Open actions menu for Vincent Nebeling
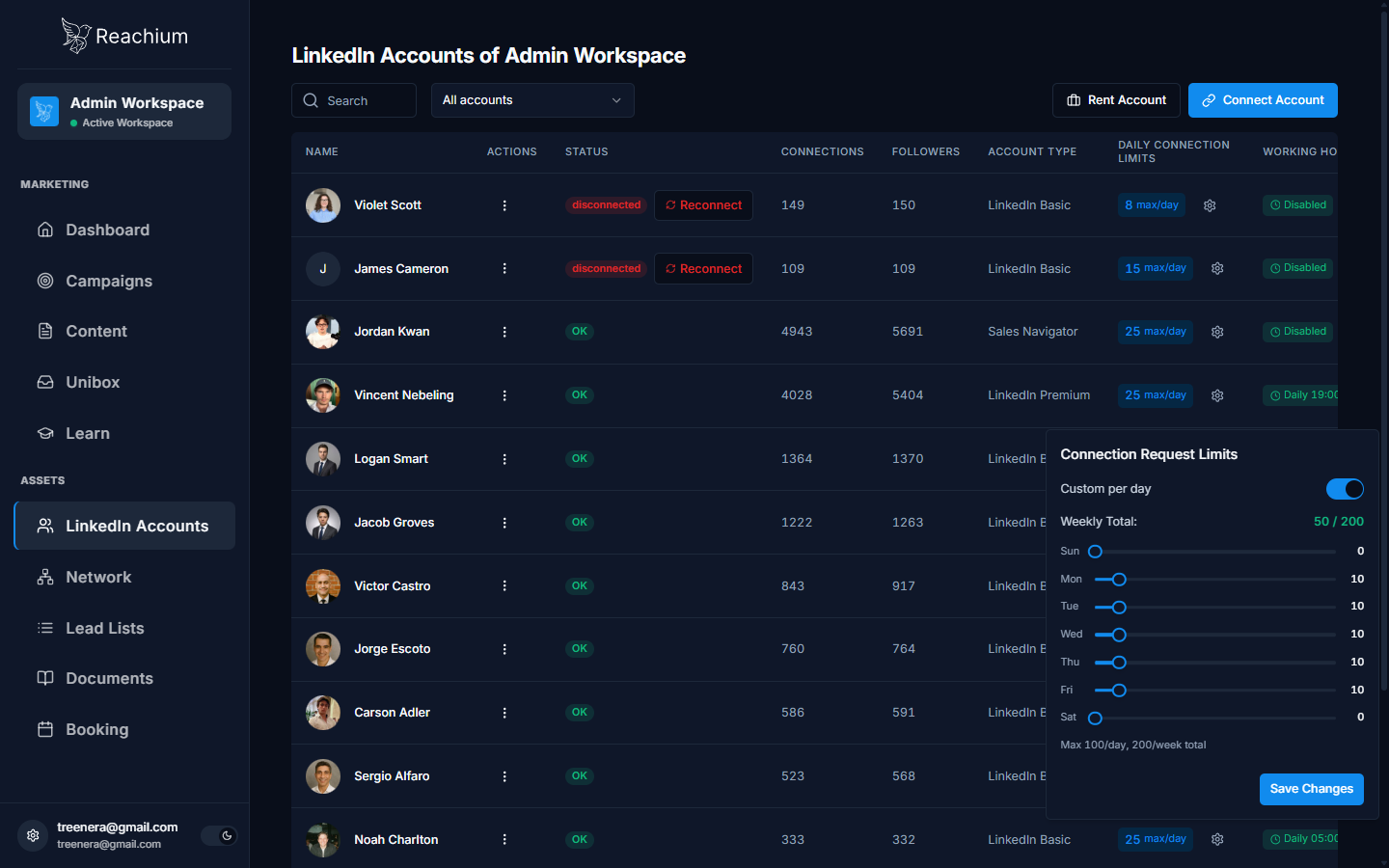 point(504,395)
